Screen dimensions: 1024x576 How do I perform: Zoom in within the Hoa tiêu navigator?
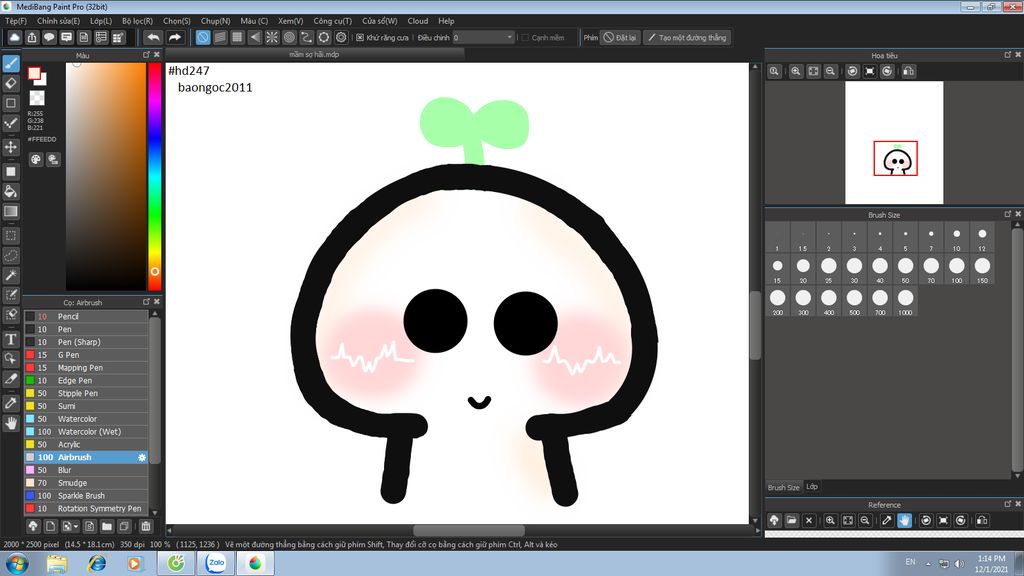(795, 71)
